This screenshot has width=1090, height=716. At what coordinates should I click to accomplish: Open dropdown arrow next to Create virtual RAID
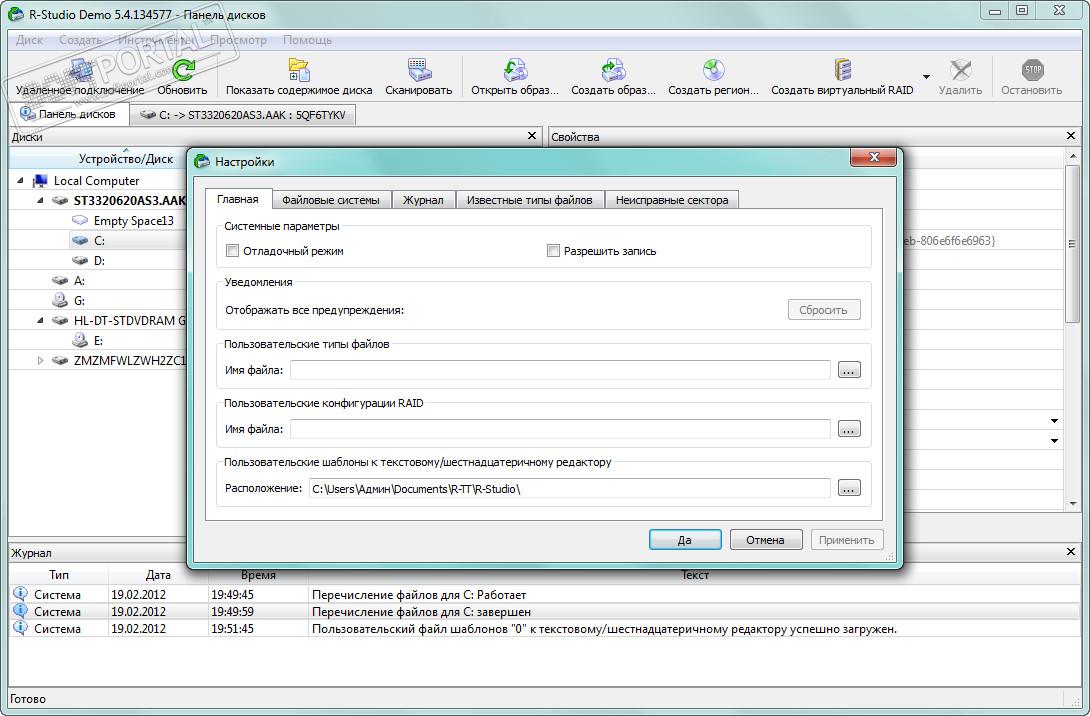[926, 76]
